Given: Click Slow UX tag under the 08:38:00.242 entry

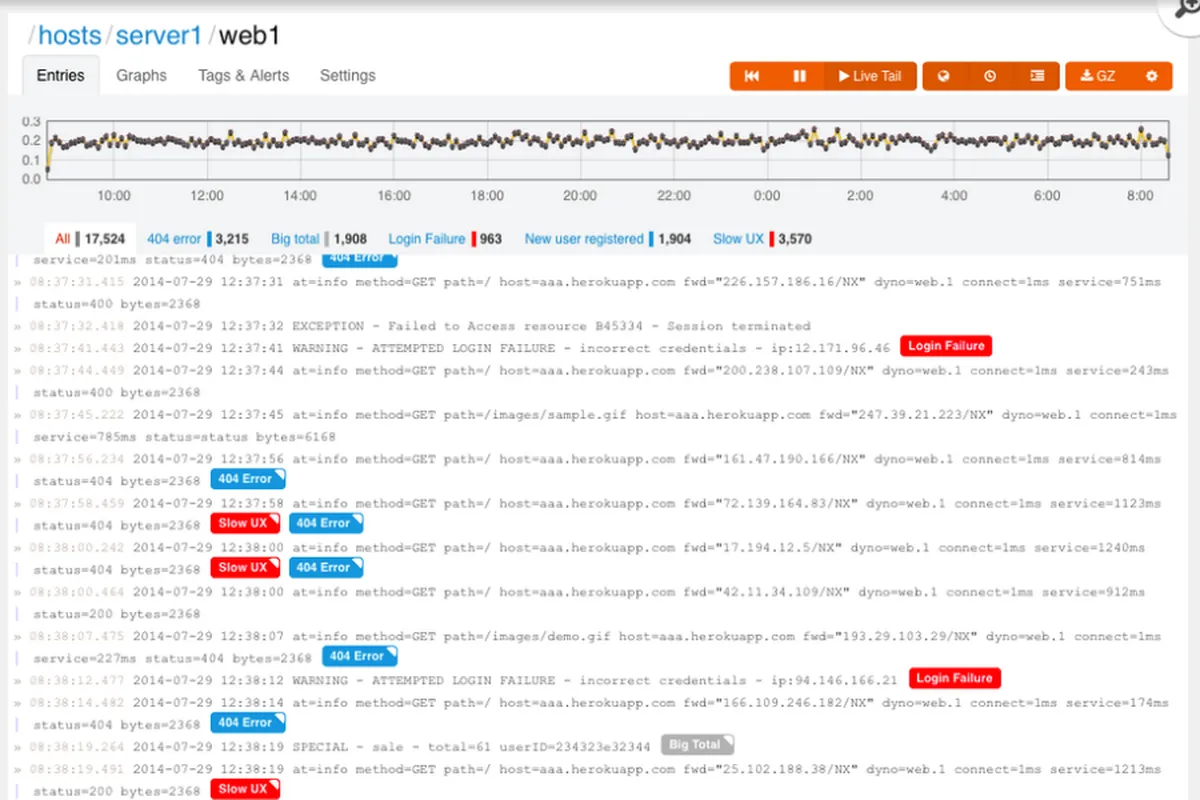Looking at the screenshot, I should (x=246, y=567).
